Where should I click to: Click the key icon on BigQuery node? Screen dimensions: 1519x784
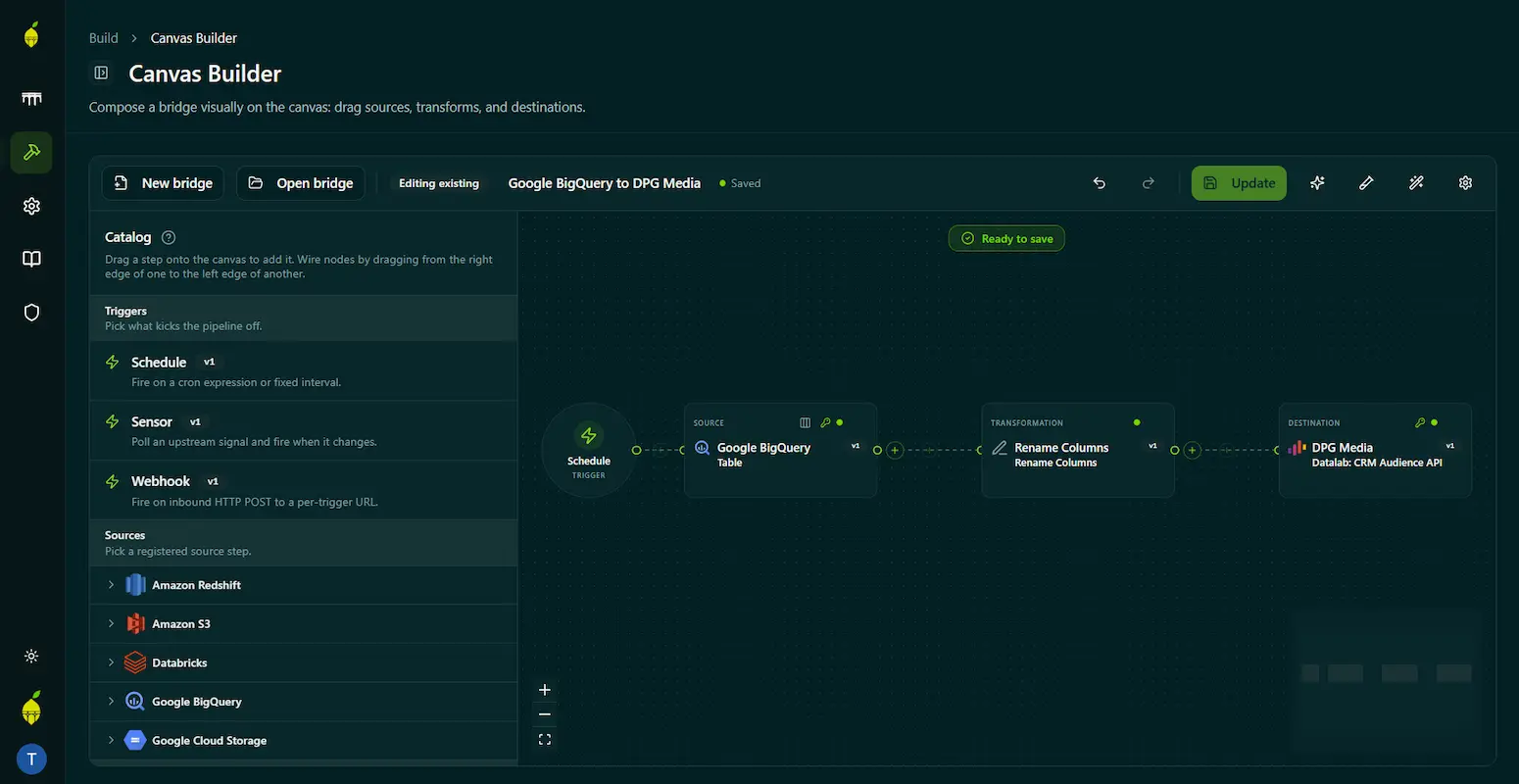(x=825, y=422)
